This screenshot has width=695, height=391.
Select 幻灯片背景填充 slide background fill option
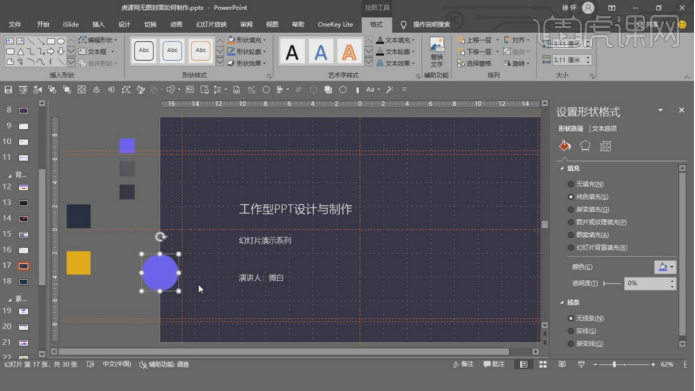(597, 247)
